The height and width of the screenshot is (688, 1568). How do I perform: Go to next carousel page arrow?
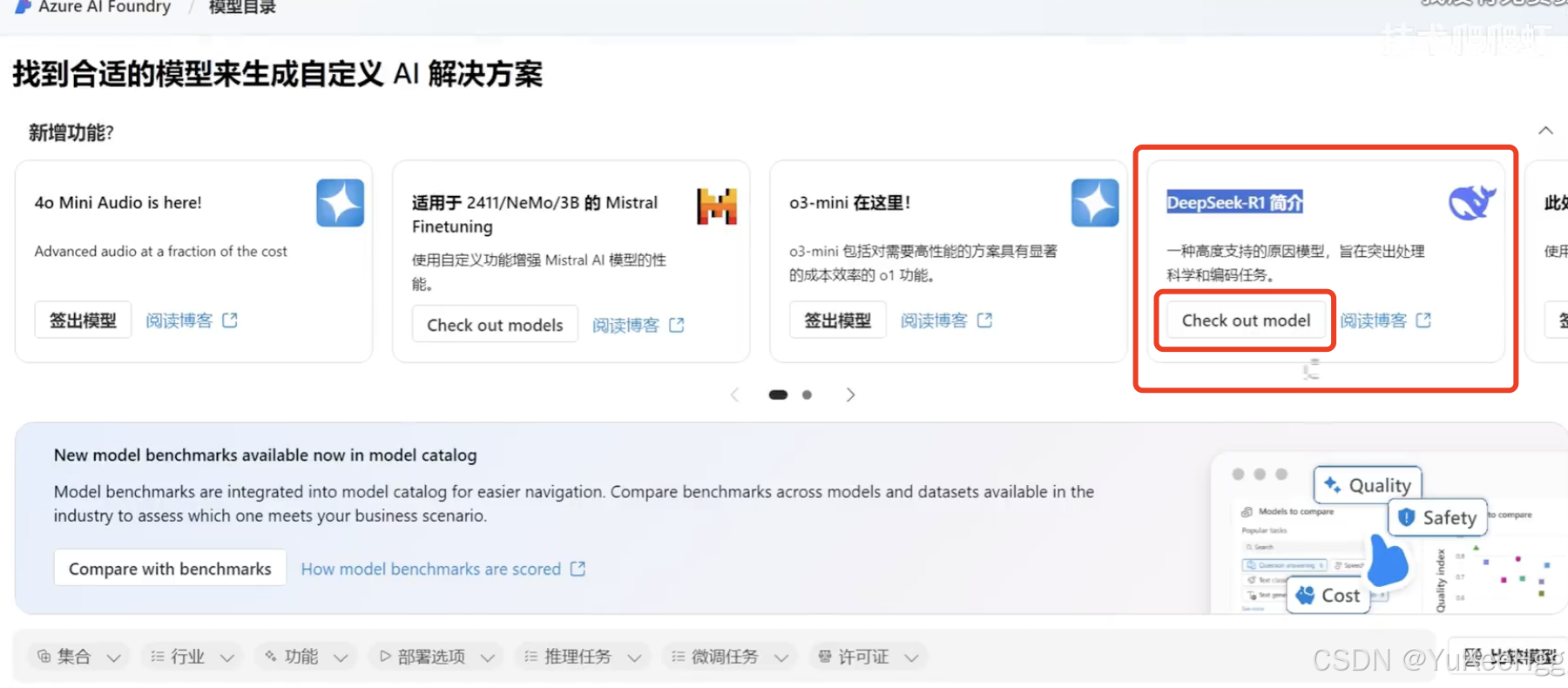click(x=850, y=395)
